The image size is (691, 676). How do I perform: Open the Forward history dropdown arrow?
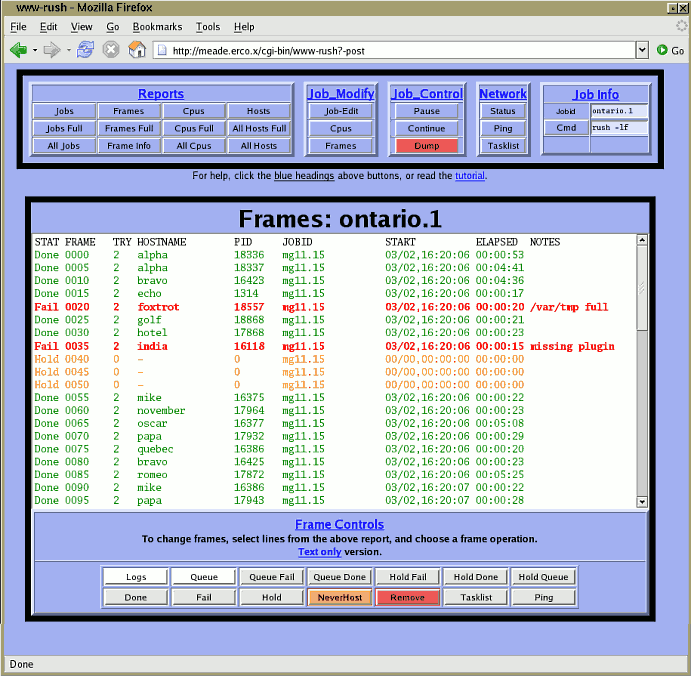pos(69,50)
